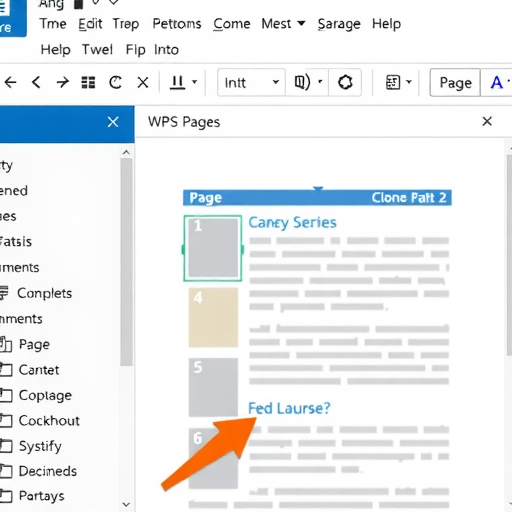Screen dimensions: 512x512
Task: Select page 1 thumbnail
Action: [x=213, y=248]
